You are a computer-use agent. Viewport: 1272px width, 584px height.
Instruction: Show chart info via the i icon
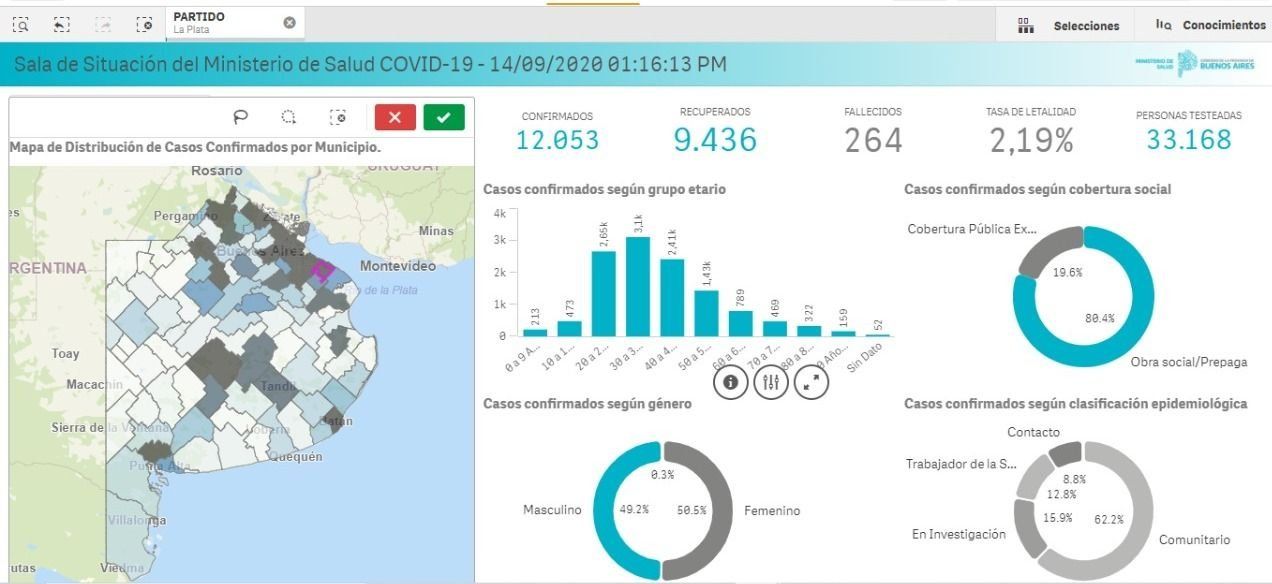[x=731, y=382]
